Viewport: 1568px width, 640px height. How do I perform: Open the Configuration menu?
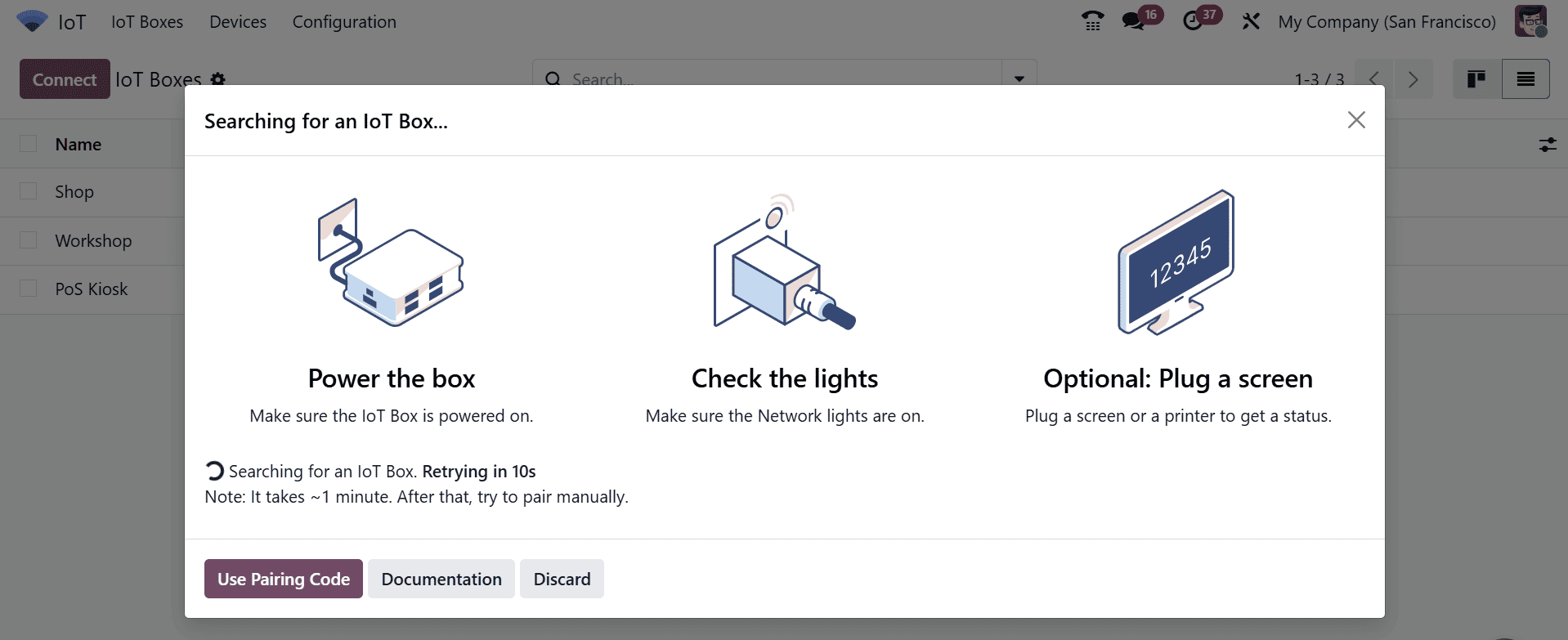343,21
